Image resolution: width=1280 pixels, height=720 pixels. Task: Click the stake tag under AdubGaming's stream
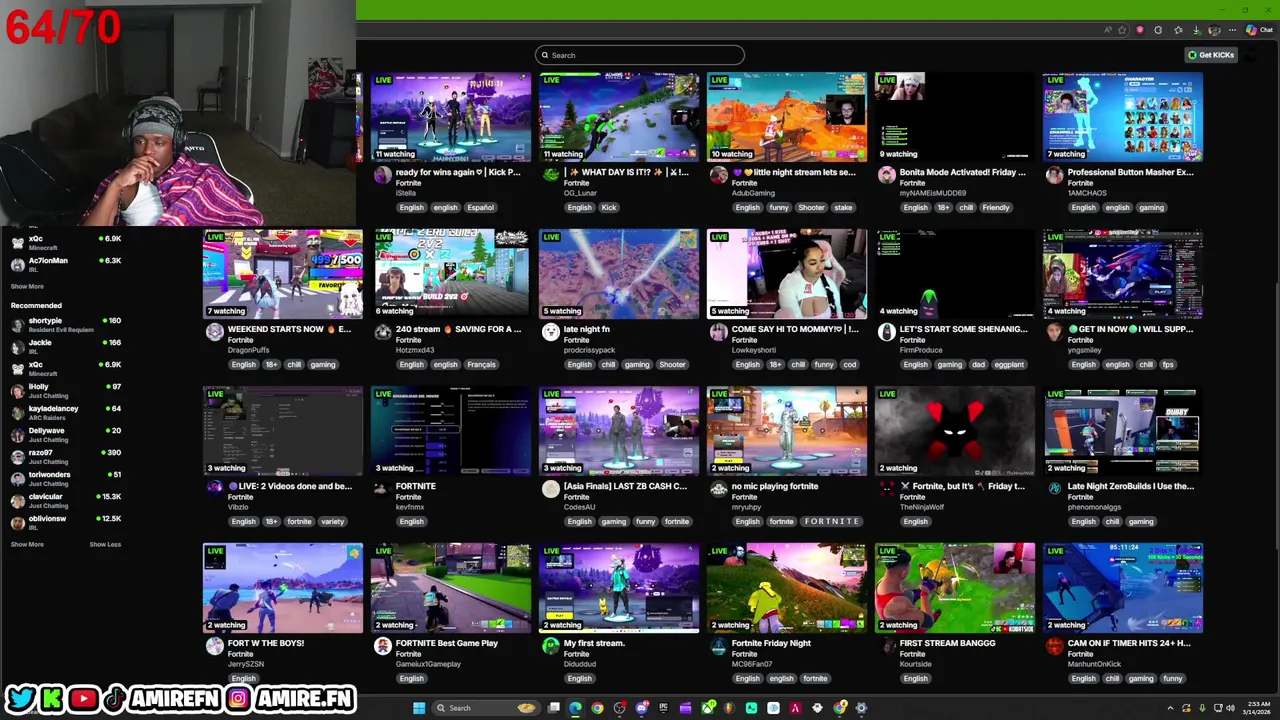843,207
